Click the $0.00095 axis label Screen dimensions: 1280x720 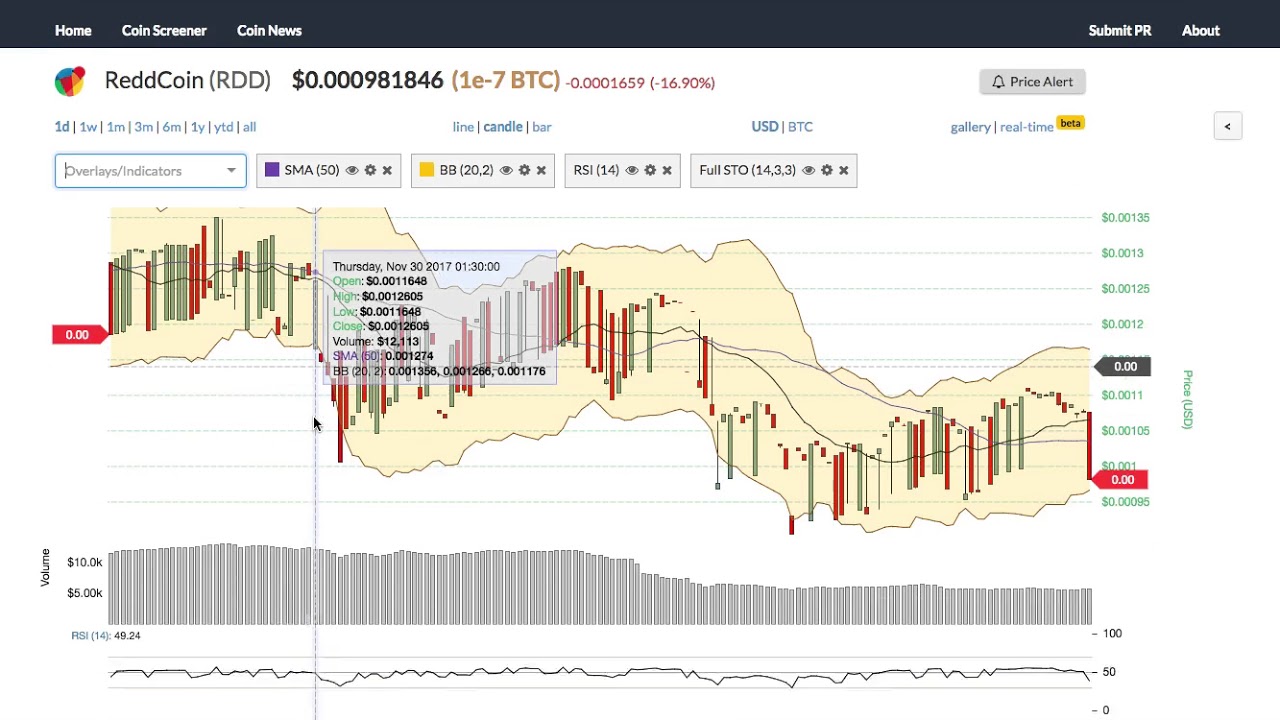click(1125, 502)
